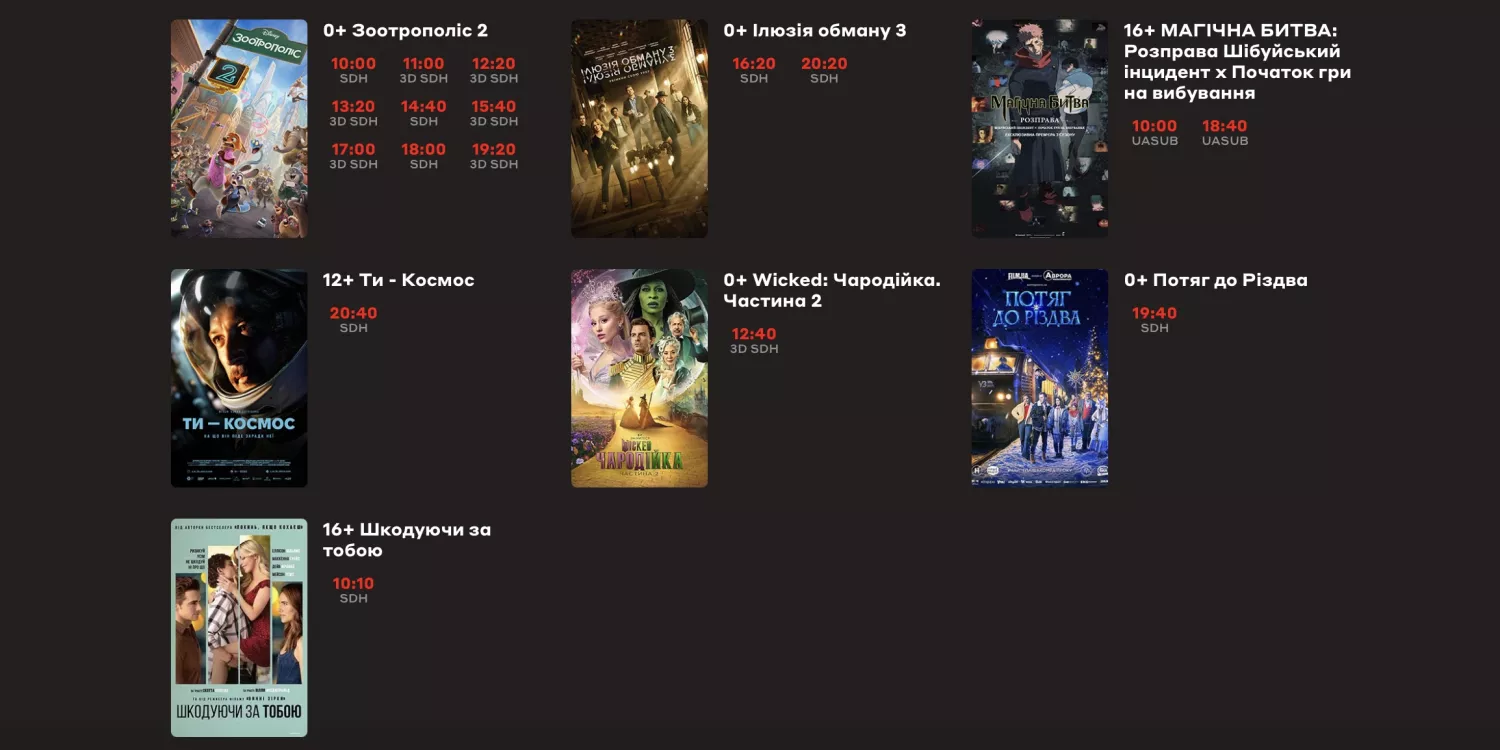Open the Ілюзія обману 3 movie page
Screen dimensions: 1500x750
click(815, 31)
